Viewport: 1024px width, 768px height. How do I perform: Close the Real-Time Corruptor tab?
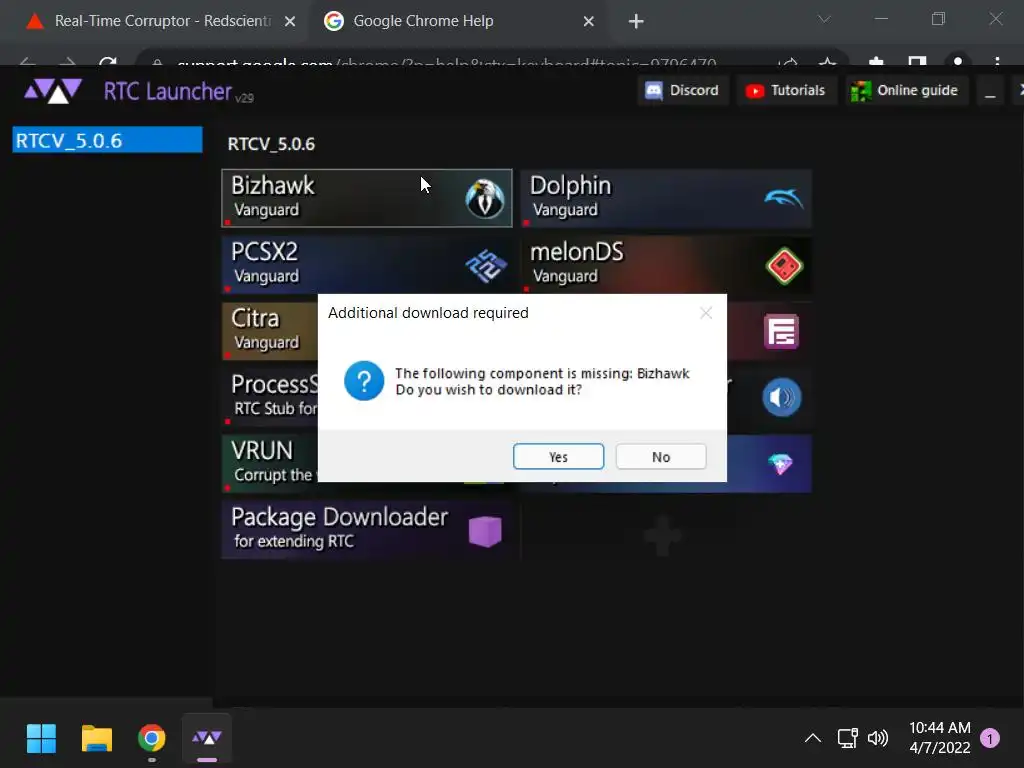pos(290,22)
